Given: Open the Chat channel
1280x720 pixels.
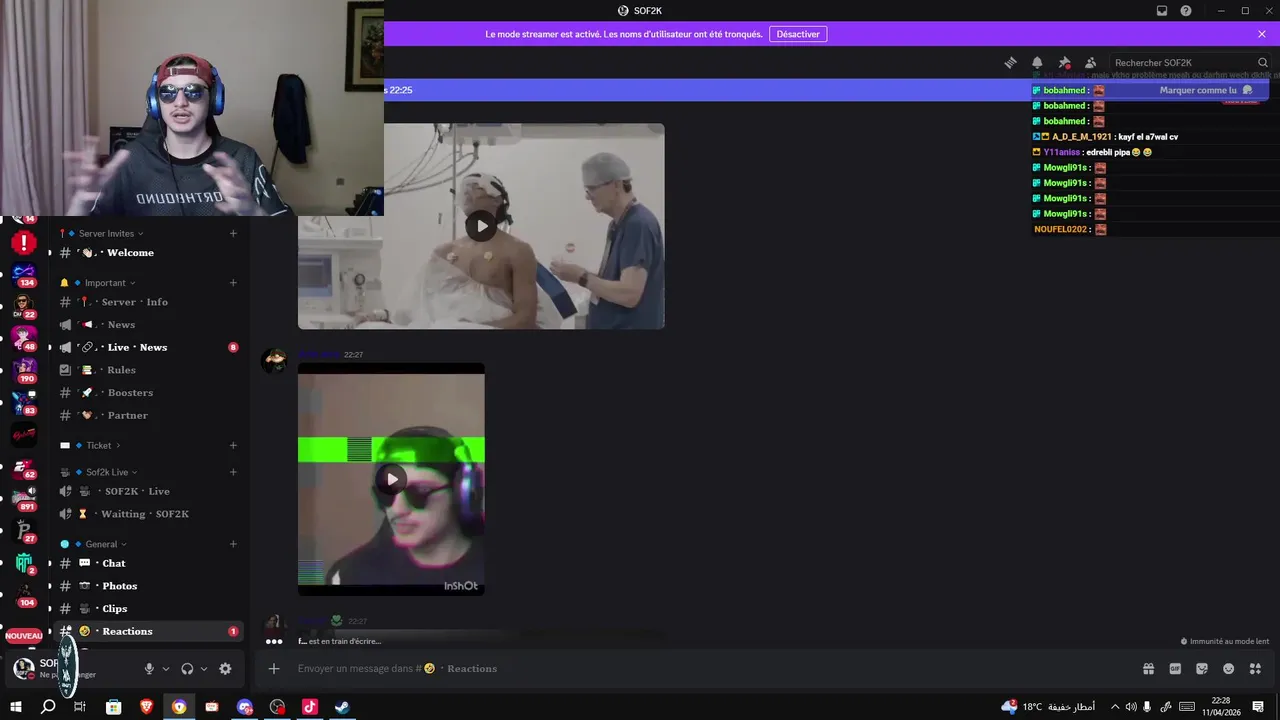Looking at the screenshot, I should coord(148,563).
